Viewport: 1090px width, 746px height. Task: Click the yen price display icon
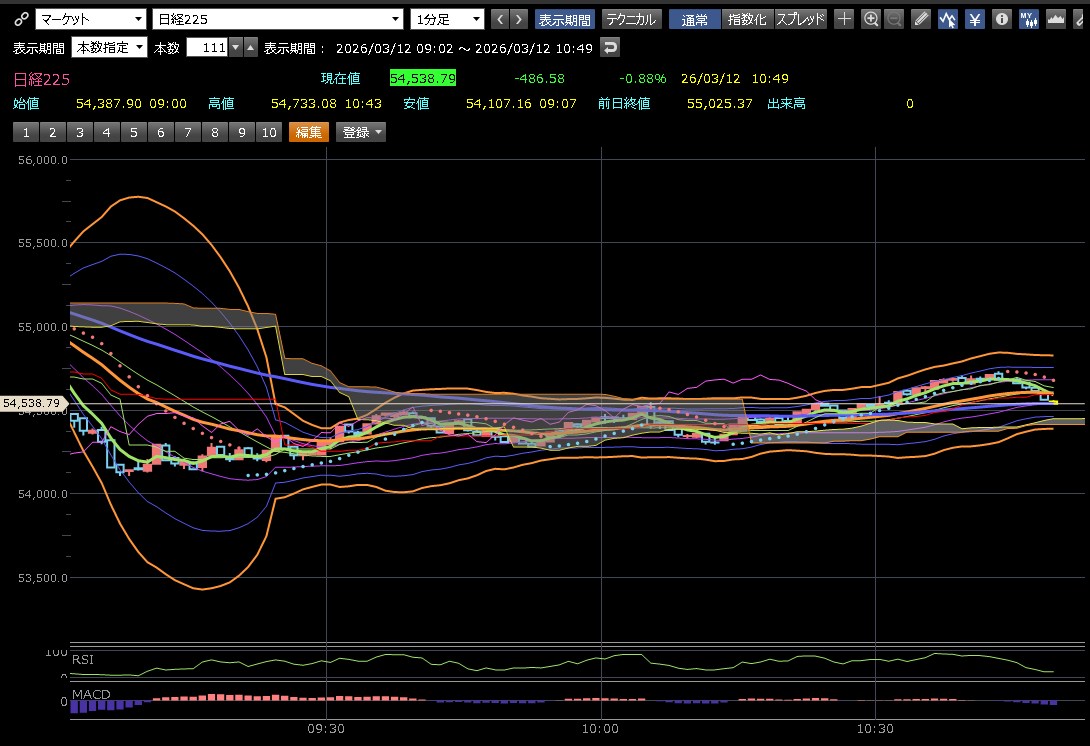coord(974,19)
